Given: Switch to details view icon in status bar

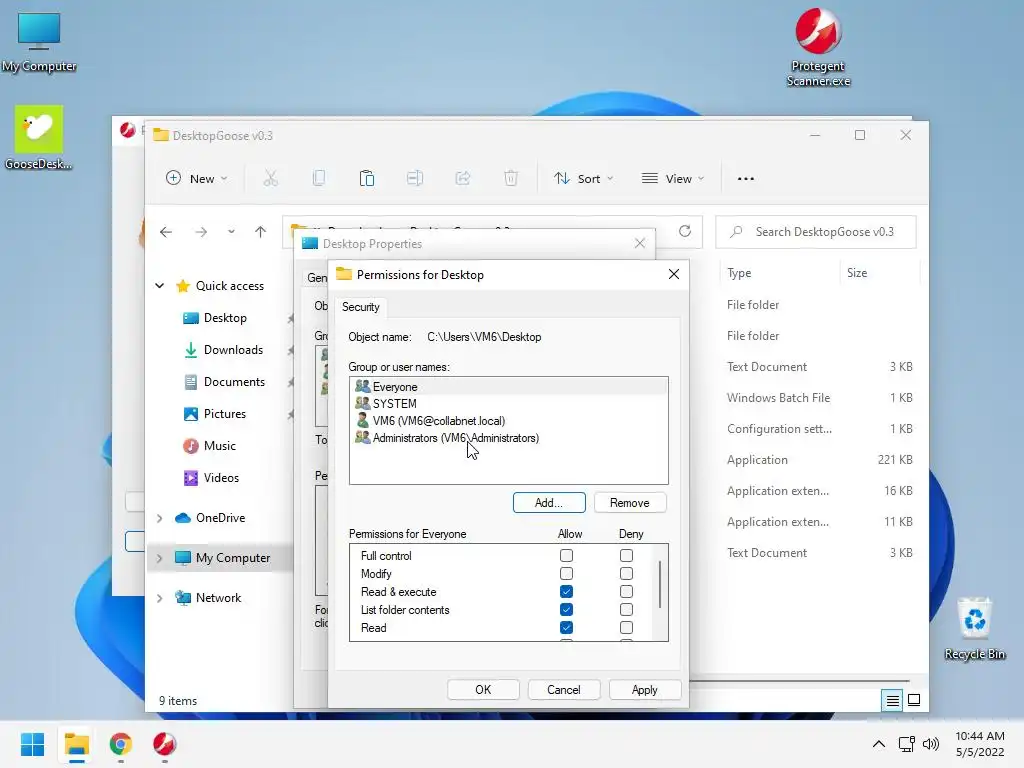Looking at the screenshot, I should (892, 701).
